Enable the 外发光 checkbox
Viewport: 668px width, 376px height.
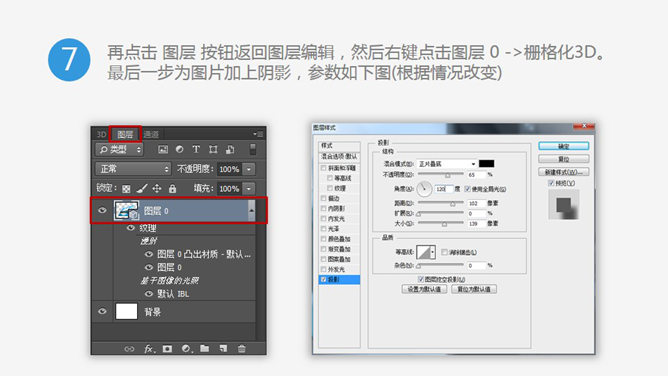click(324, 269)
